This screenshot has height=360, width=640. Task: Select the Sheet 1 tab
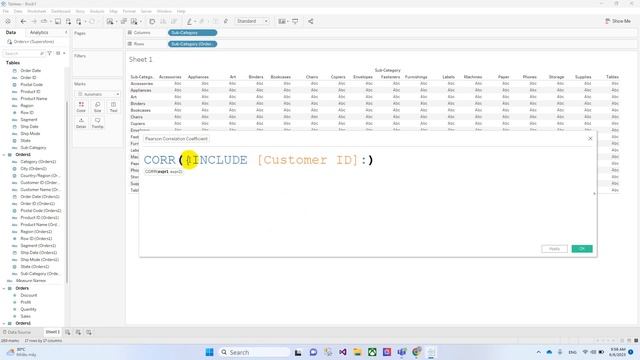click(x=52, y=332)
